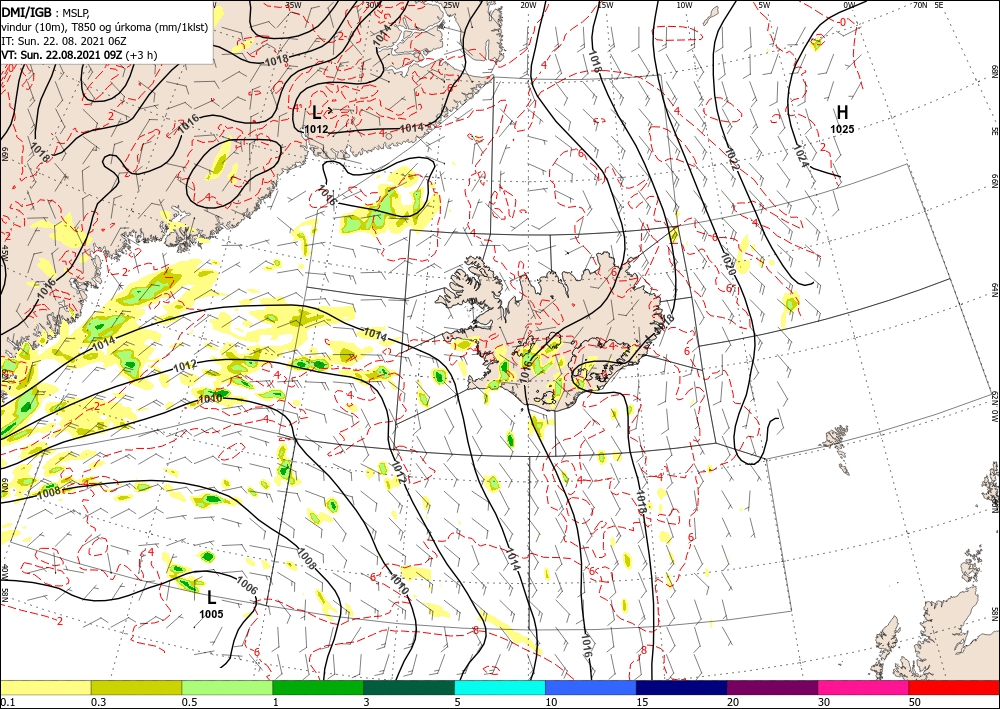This screenshot has width=1000, height=709.
Task: Click the 68N latitude label
Action: tap(994, 71)
